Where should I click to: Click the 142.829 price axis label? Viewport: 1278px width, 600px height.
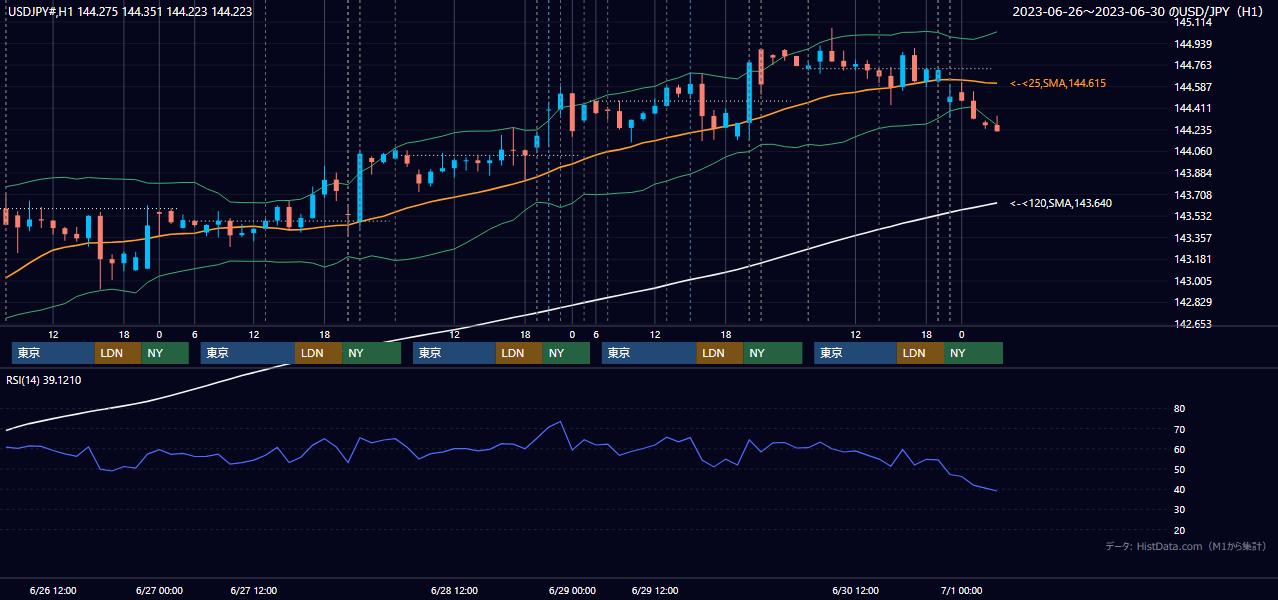1193,303
